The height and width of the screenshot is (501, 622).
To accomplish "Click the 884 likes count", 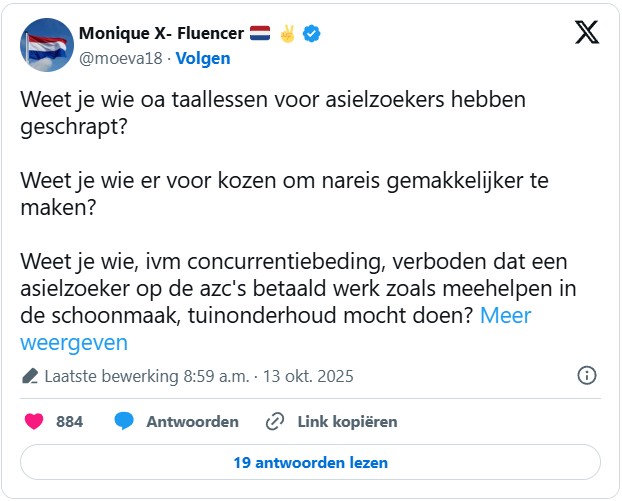I will tap(69, 422).
